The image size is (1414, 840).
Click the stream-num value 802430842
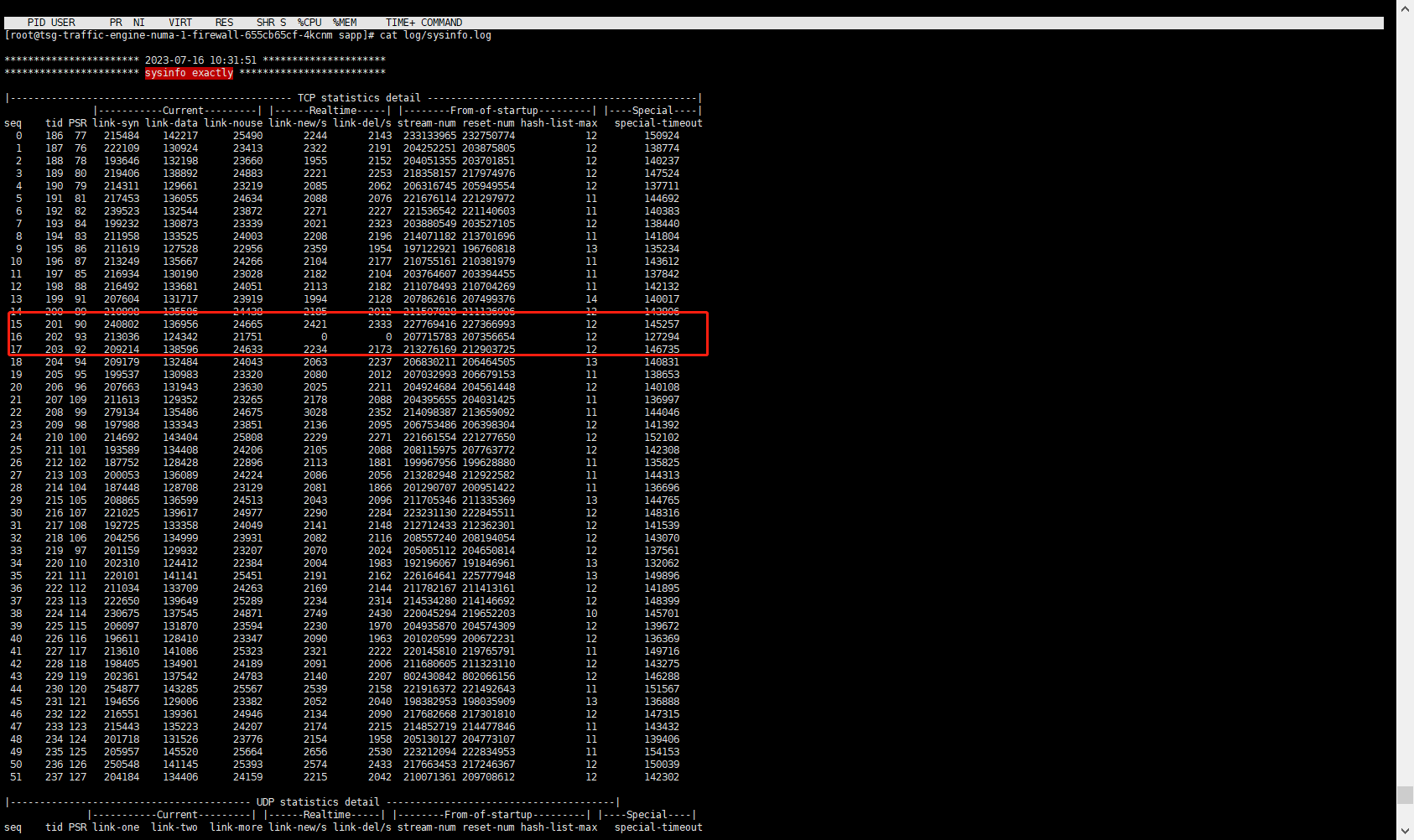(x=429, y=677)
